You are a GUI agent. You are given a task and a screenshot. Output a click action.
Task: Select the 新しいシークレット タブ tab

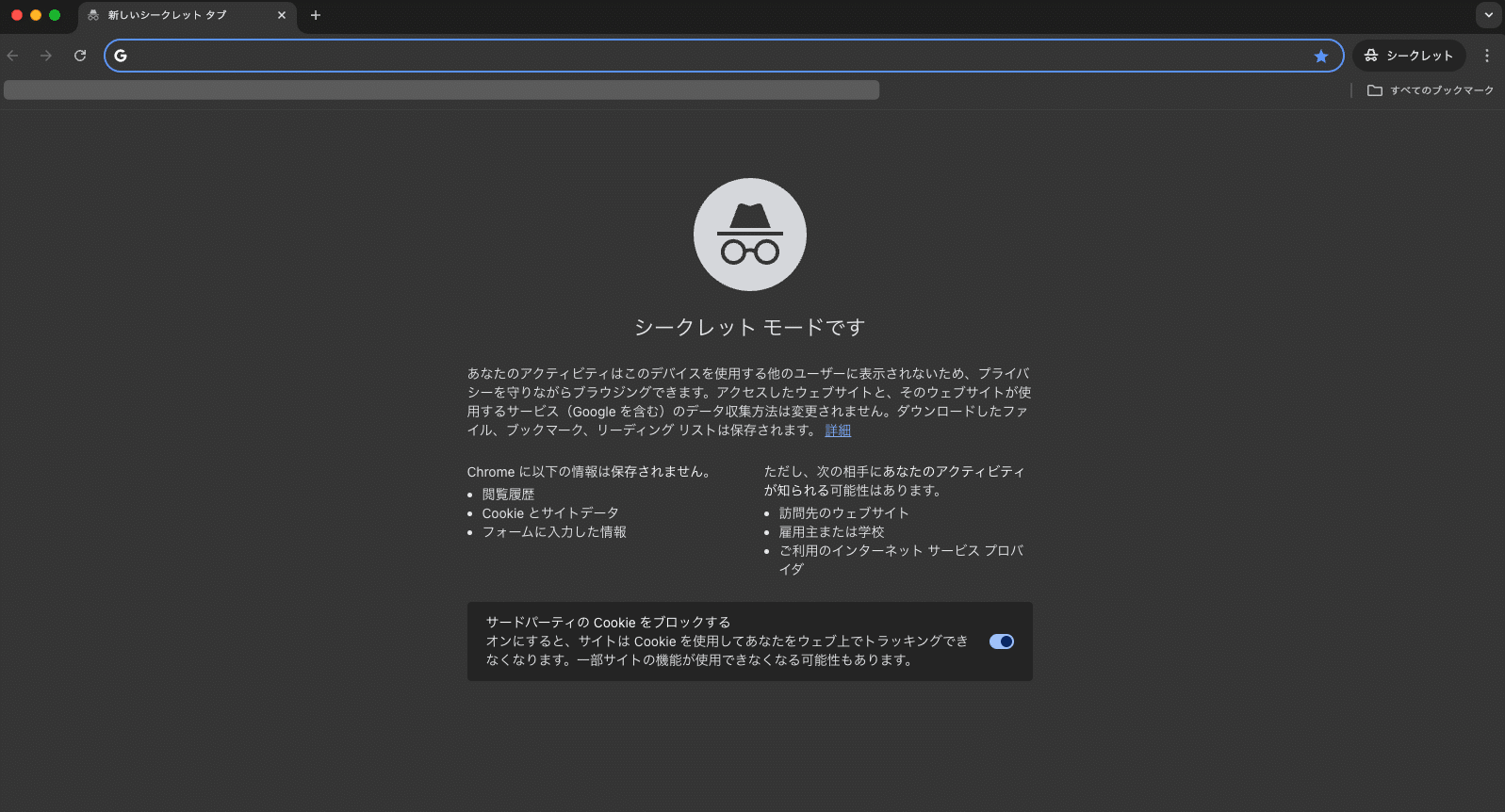[187, 16]
